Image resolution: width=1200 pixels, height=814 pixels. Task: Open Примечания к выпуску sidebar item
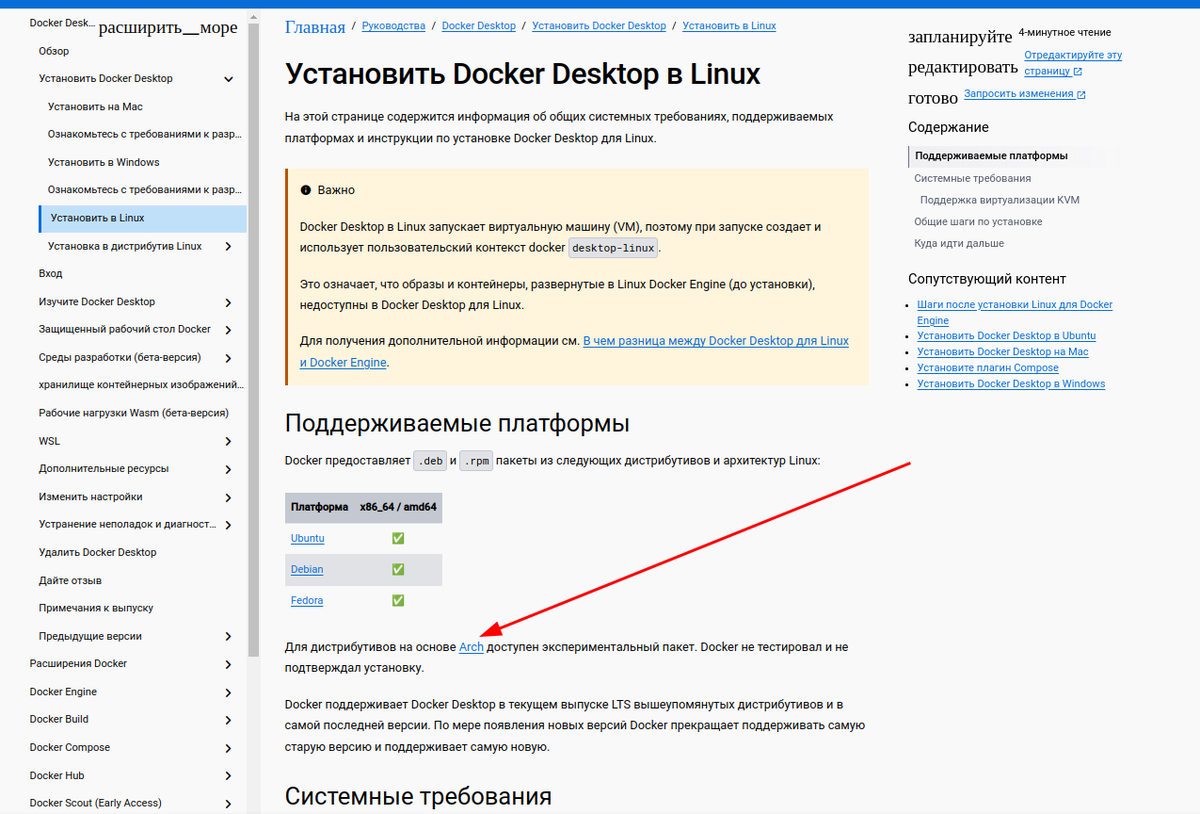point(96,608)
